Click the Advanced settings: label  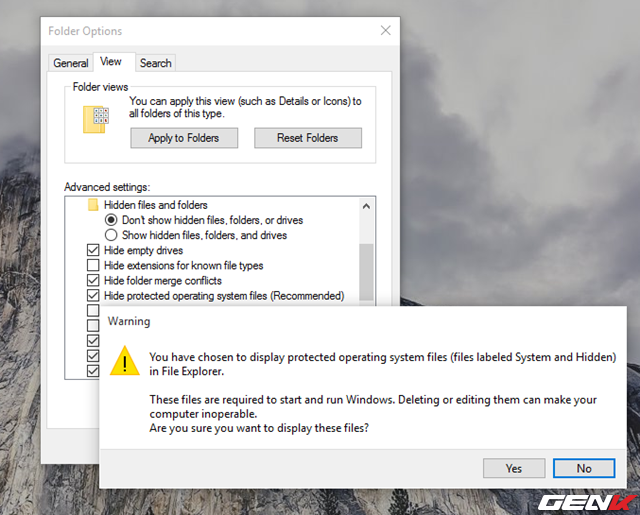coord(107,187)
